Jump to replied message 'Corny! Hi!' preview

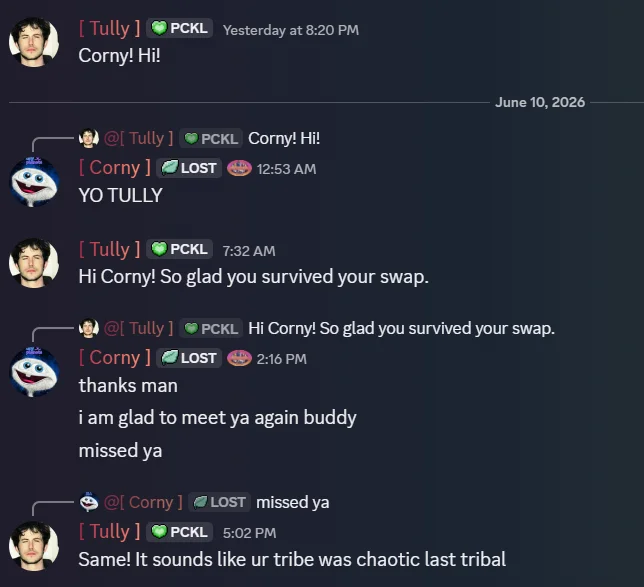(284, 138)
